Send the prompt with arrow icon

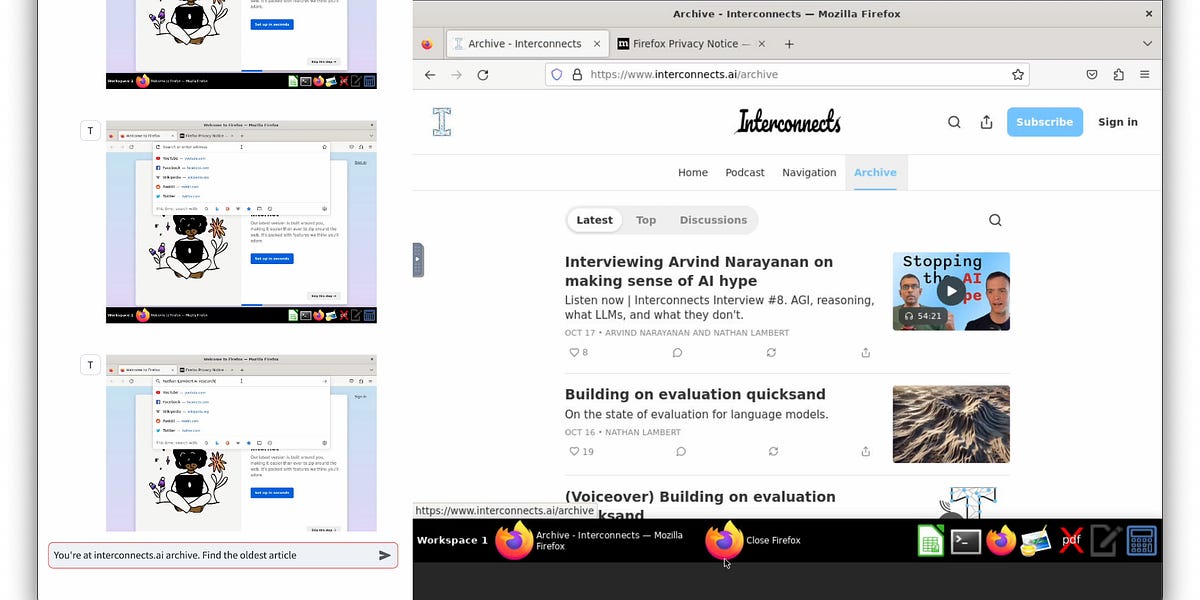pos(385,555)
